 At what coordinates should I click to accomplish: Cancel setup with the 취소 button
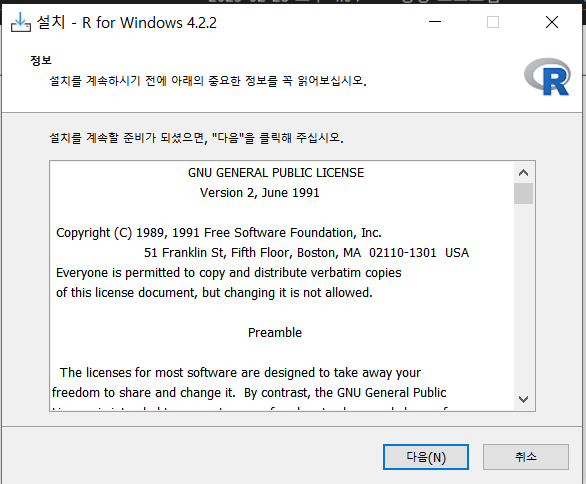526,457
